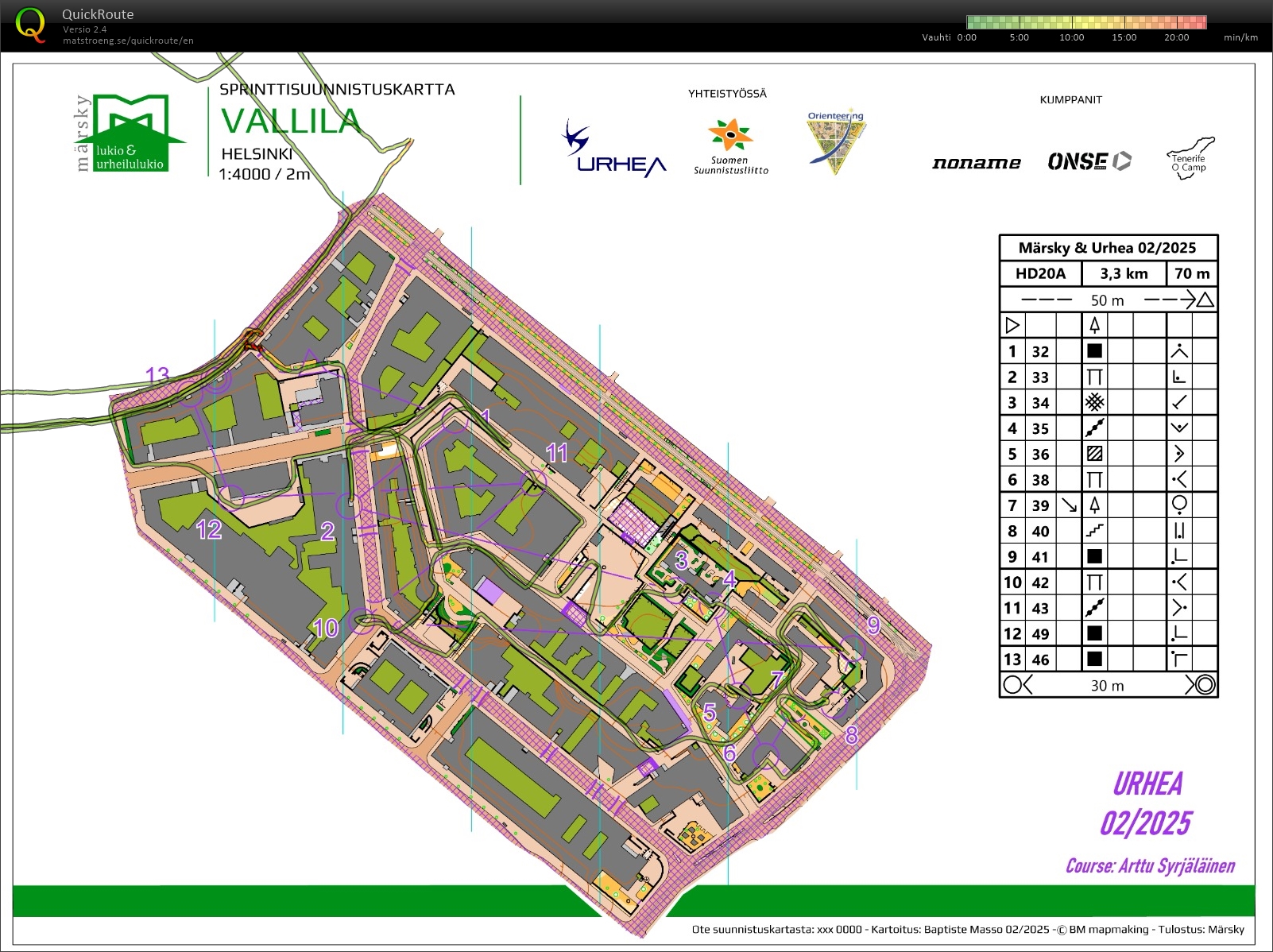
Task: Select the Märsky & Urhea 02/2025 title row
Action: [1108, 247]
